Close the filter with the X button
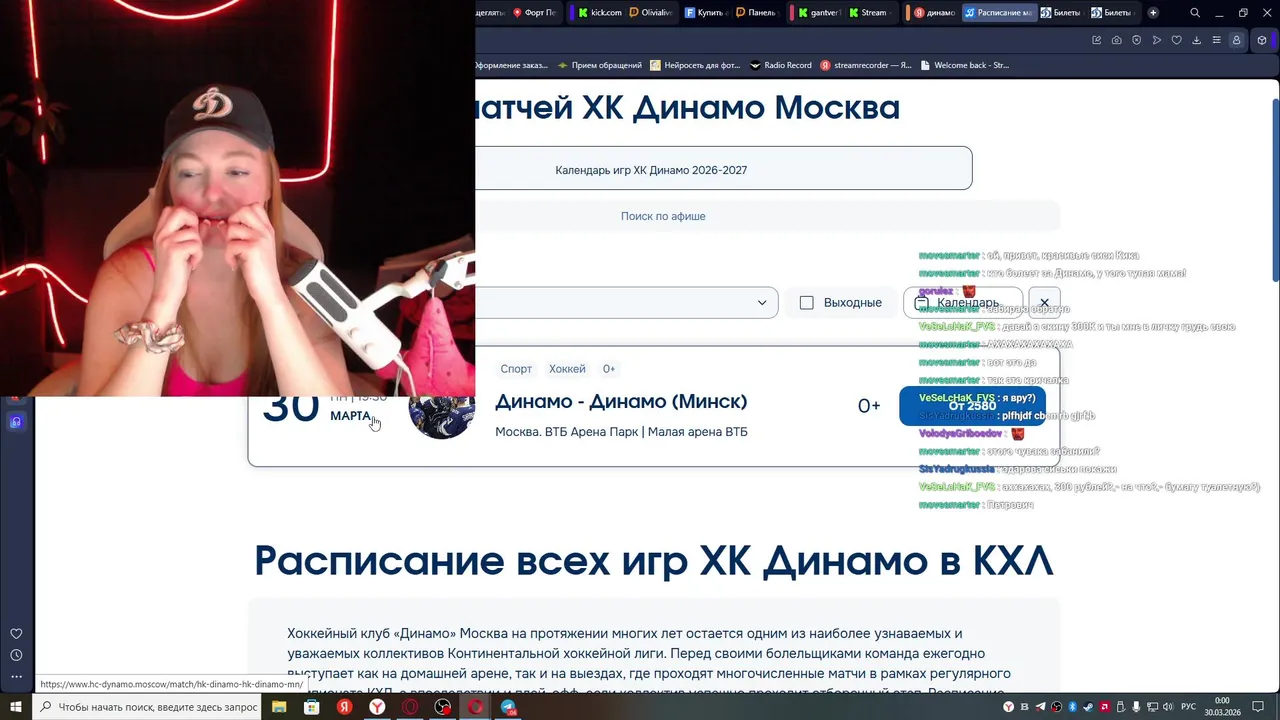Viewport: 1280px width, 720px height. [1044, 302]
